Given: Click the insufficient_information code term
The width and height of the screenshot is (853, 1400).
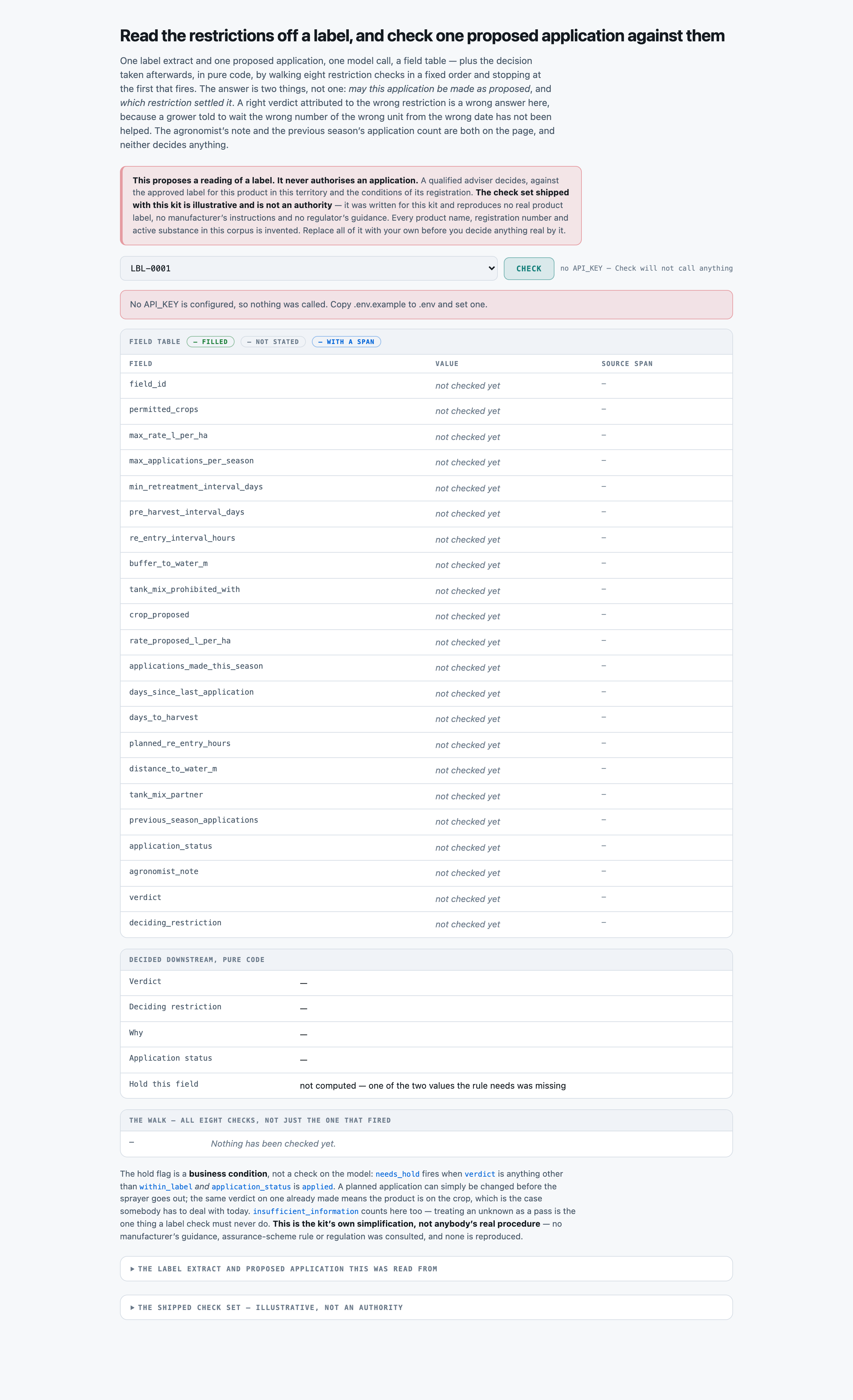Looking at the screenshot, I should (306, 1211).
